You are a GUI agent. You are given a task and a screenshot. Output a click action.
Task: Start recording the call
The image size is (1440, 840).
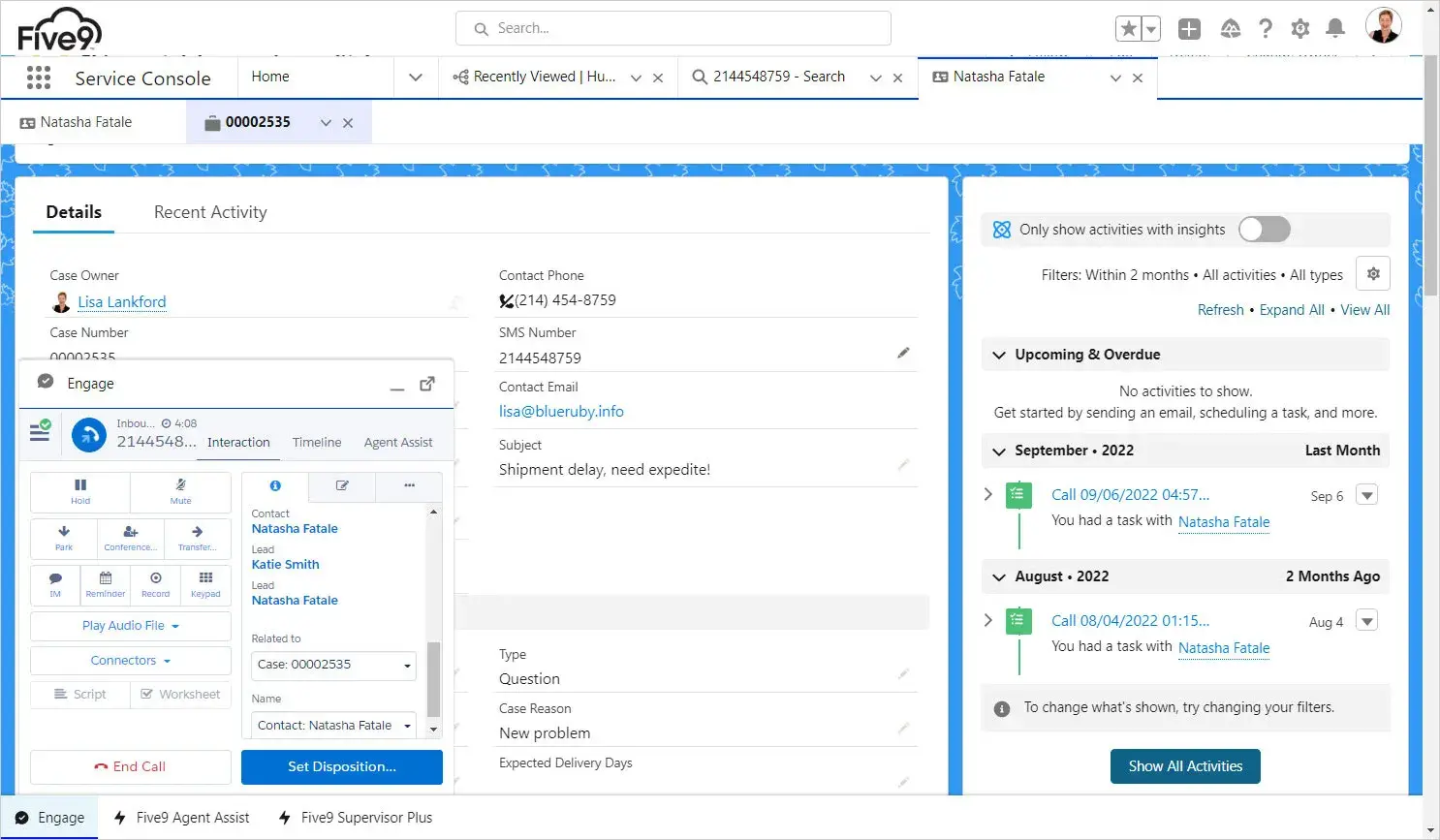pos(155,585)
